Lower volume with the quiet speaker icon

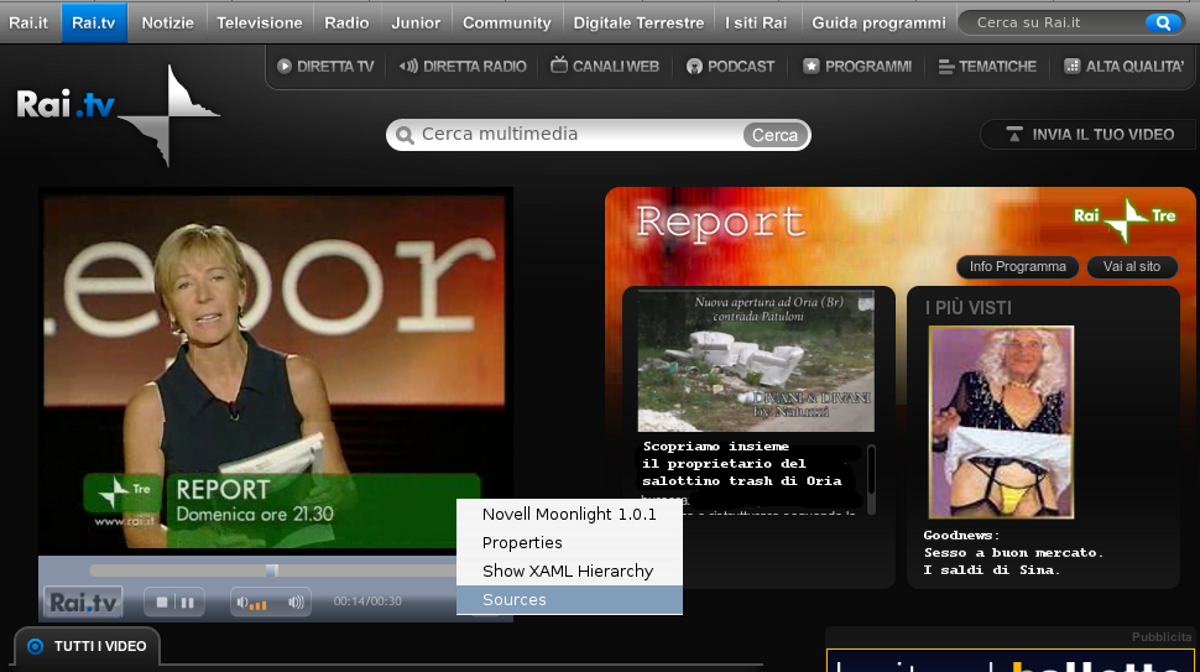[x=242, y=603]
